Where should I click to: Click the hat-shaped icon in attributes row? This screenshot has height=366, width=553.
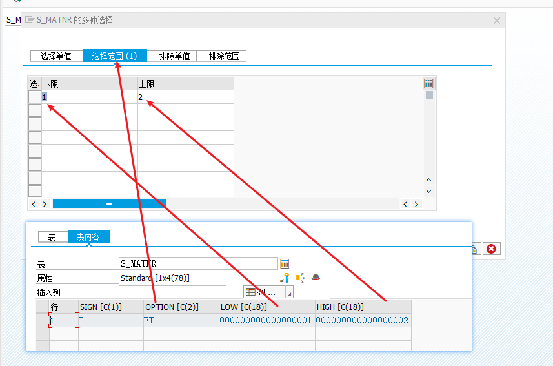(x=316, y=277)
